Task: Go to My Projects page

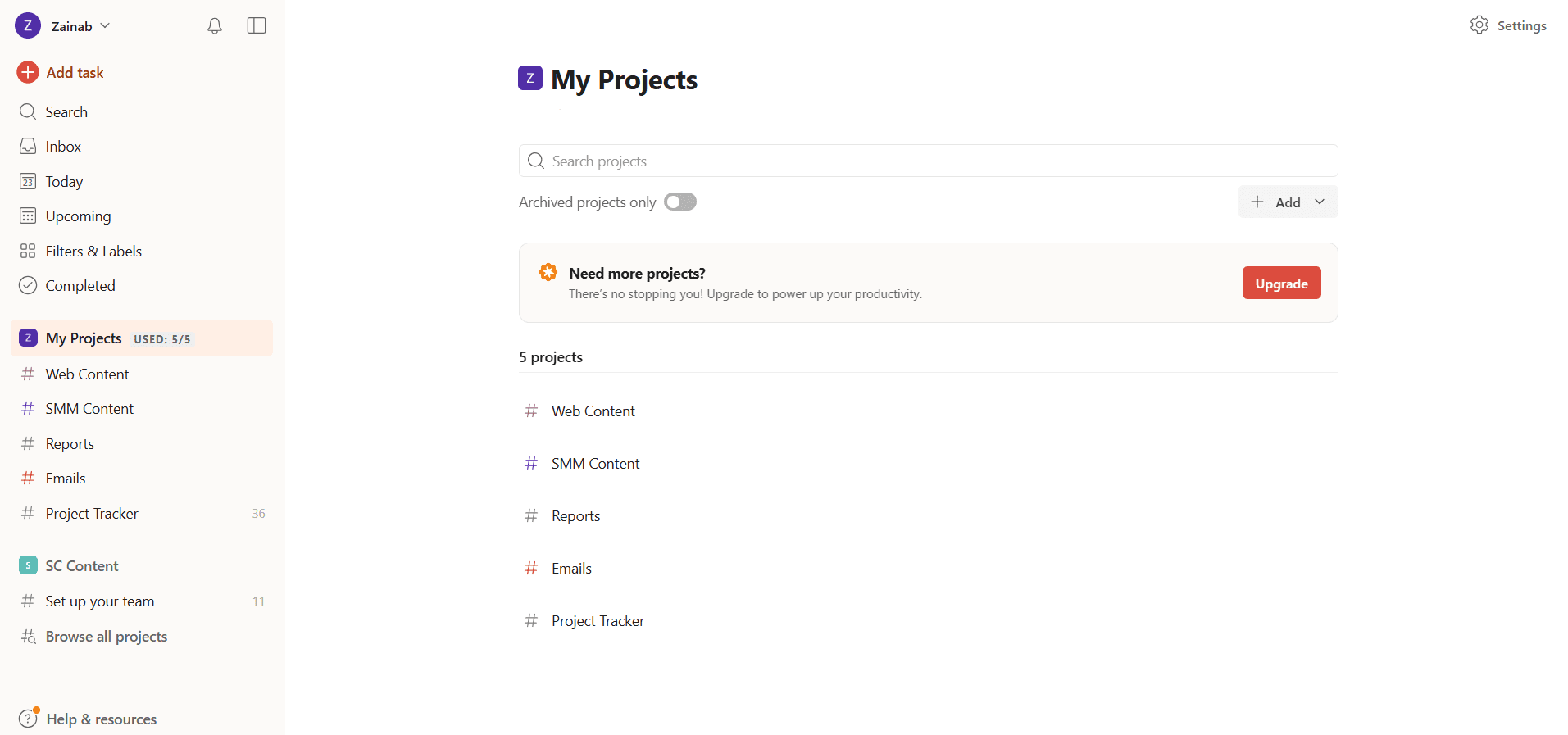Action: coord(84,338)
